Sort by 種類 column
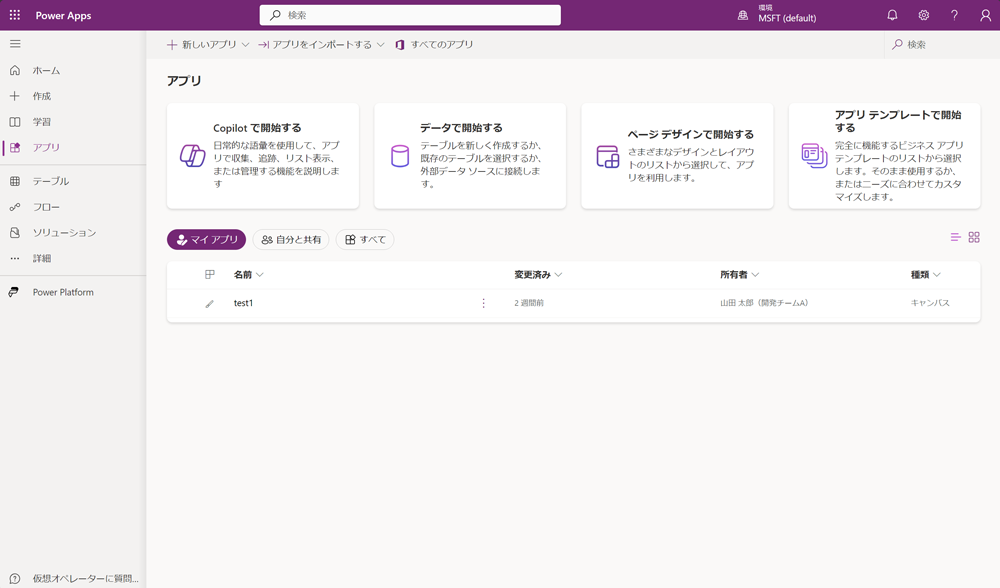Screen dimensions: 1000x588 click(925, 275)
